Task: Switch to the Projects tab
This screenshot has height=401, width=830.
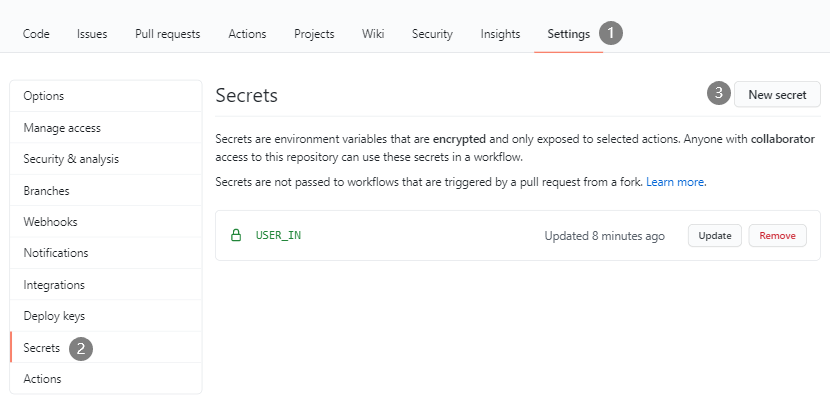Action: coord(314,34)
